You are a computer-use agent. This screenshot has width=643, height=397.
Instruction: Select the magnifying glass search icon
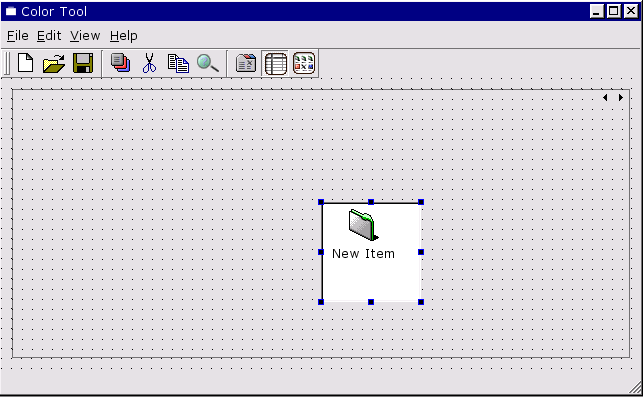(x=207, y=64)
